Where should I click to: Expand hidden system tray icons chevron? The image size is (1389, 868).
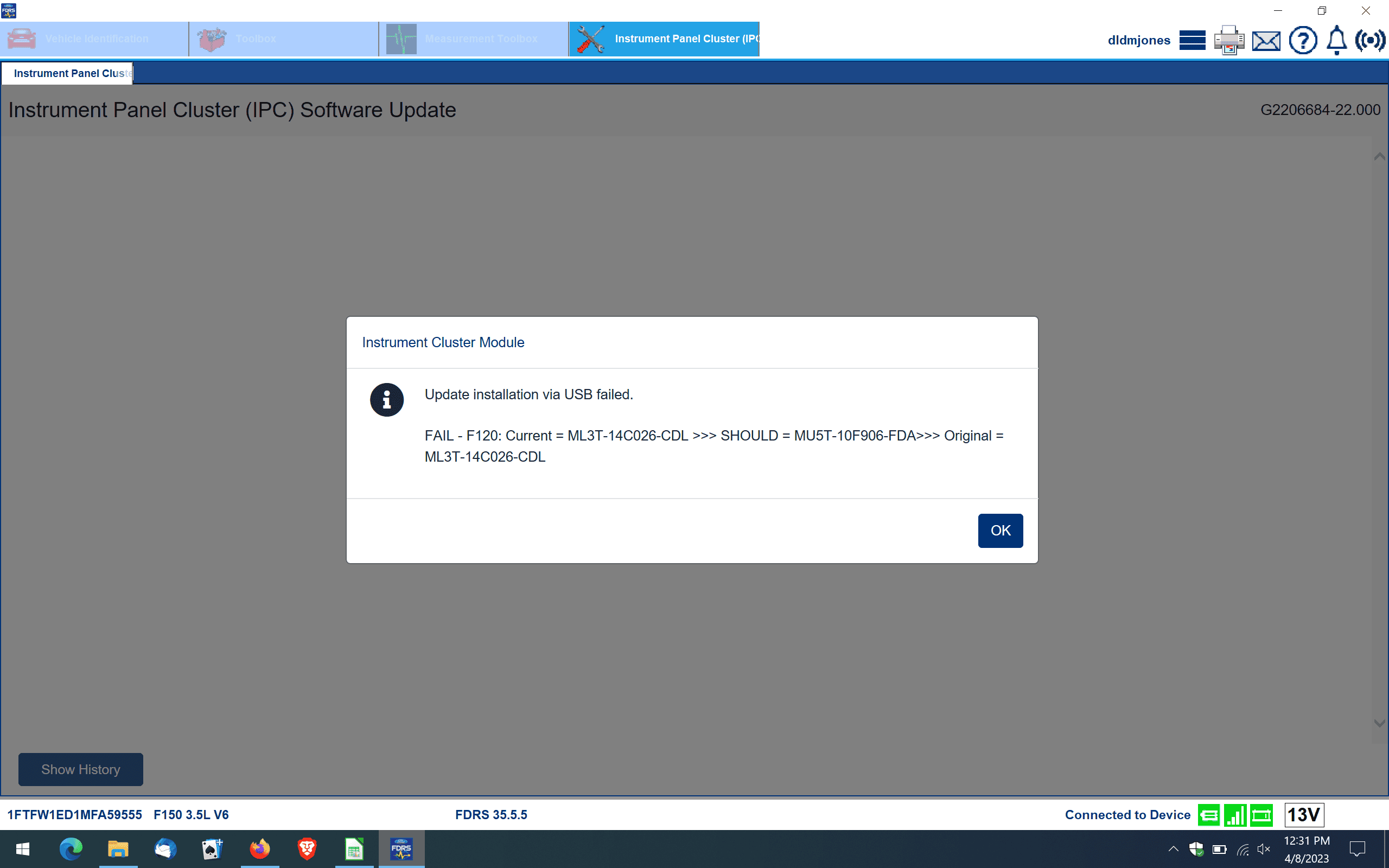tap(1173, 848)
